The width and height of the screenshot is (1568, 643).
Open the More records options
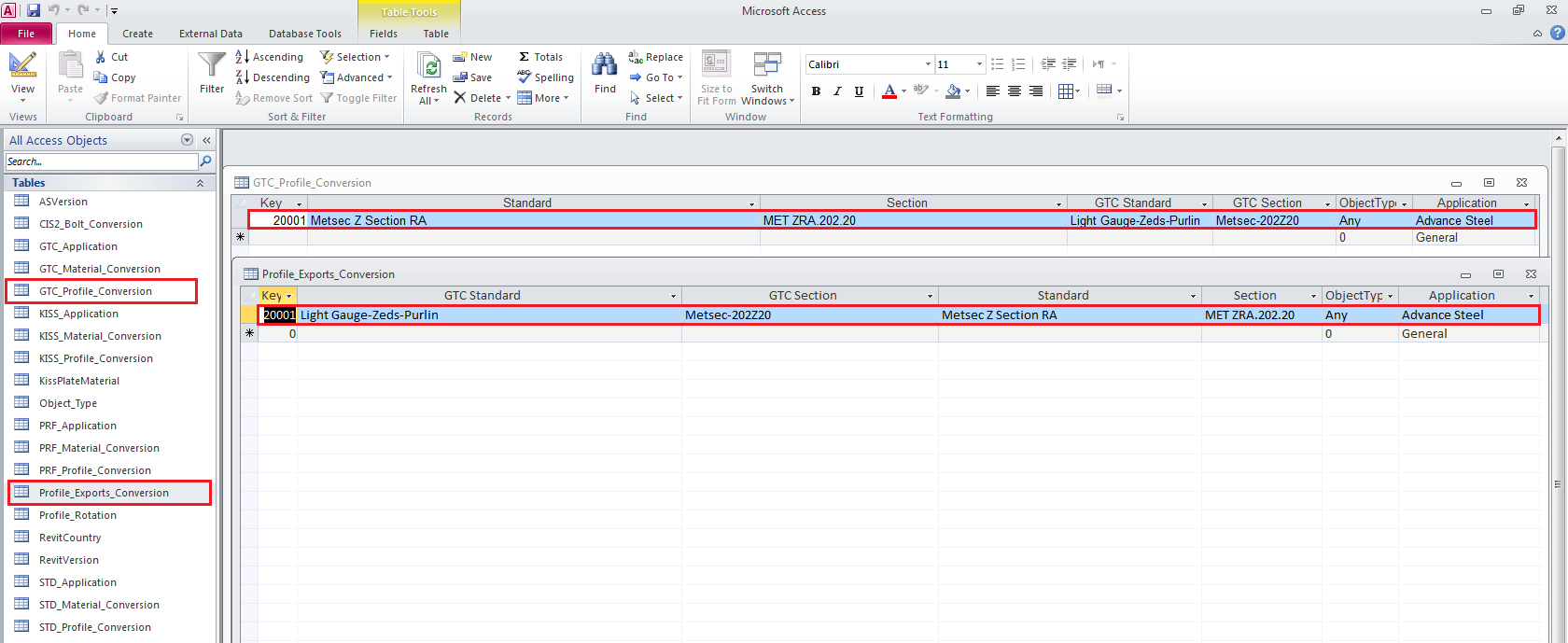tap(543, 98)
